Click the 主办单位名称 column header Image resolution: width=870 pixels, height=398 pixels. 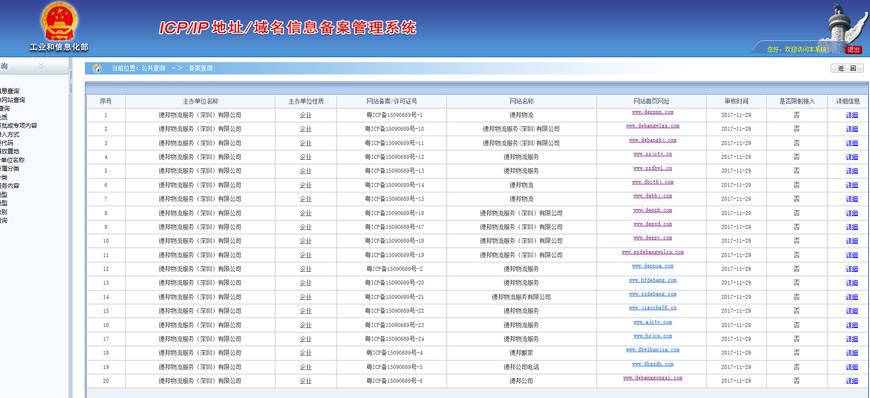[x=200, y=102]
